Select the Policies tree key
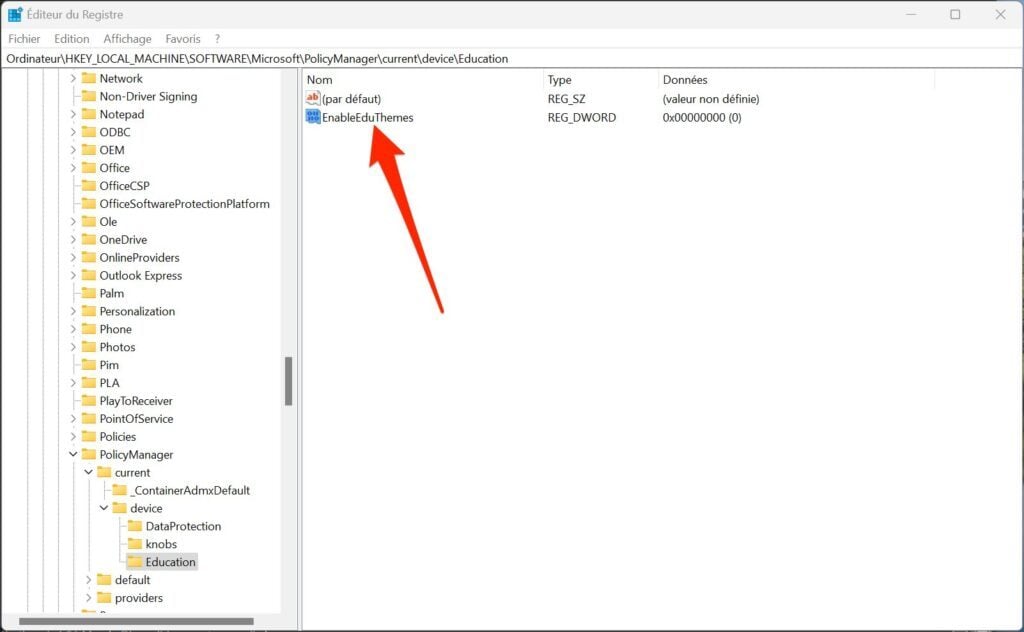 [118, 437]
